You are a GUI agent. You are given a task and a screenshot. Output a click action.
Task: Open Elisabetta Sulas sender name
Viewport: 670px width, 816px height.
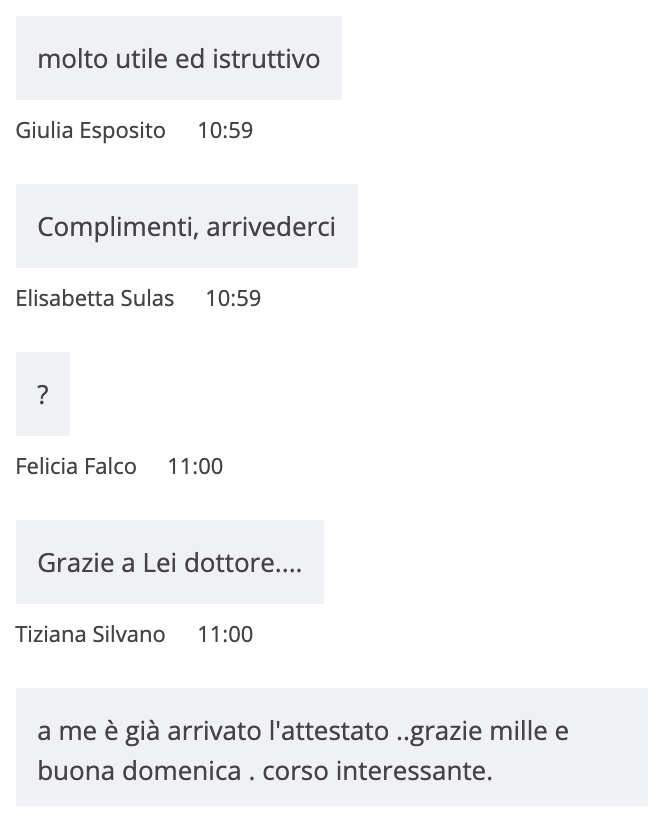pyautogui.click(x=95, y=298)
